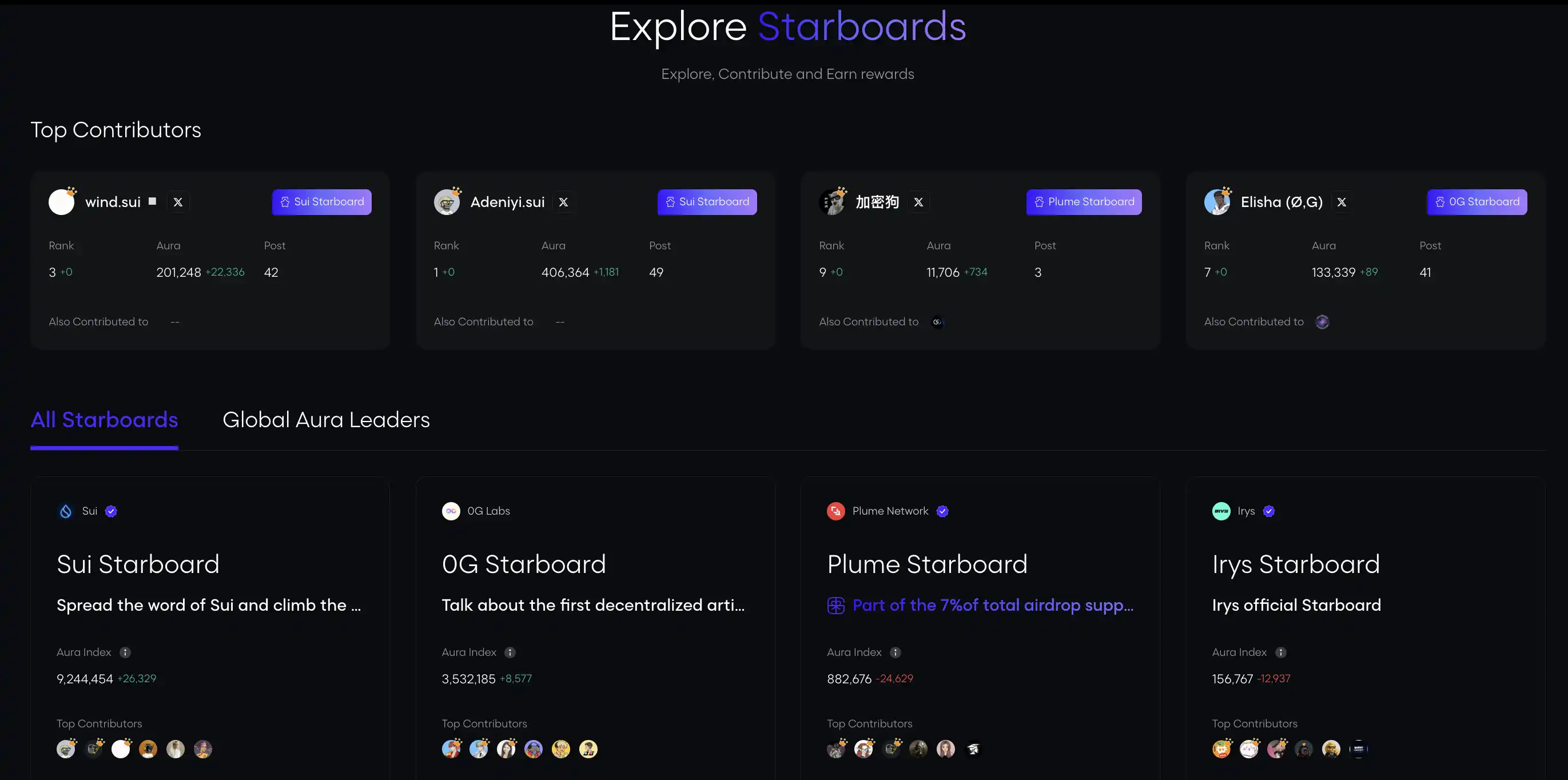Open 加密狗's X profile icon
1568x780 pixels.
point(918,202)
